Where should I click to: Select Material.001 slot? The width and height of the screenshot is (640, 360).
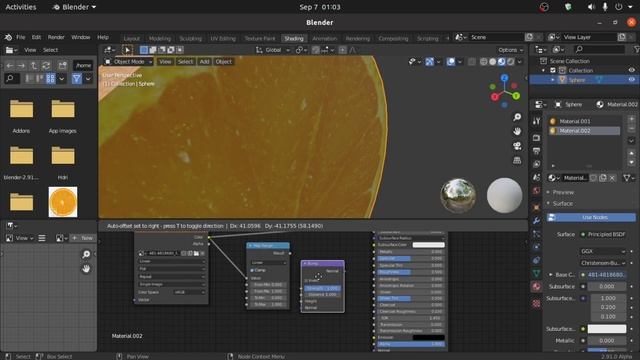tap(584, 121)
